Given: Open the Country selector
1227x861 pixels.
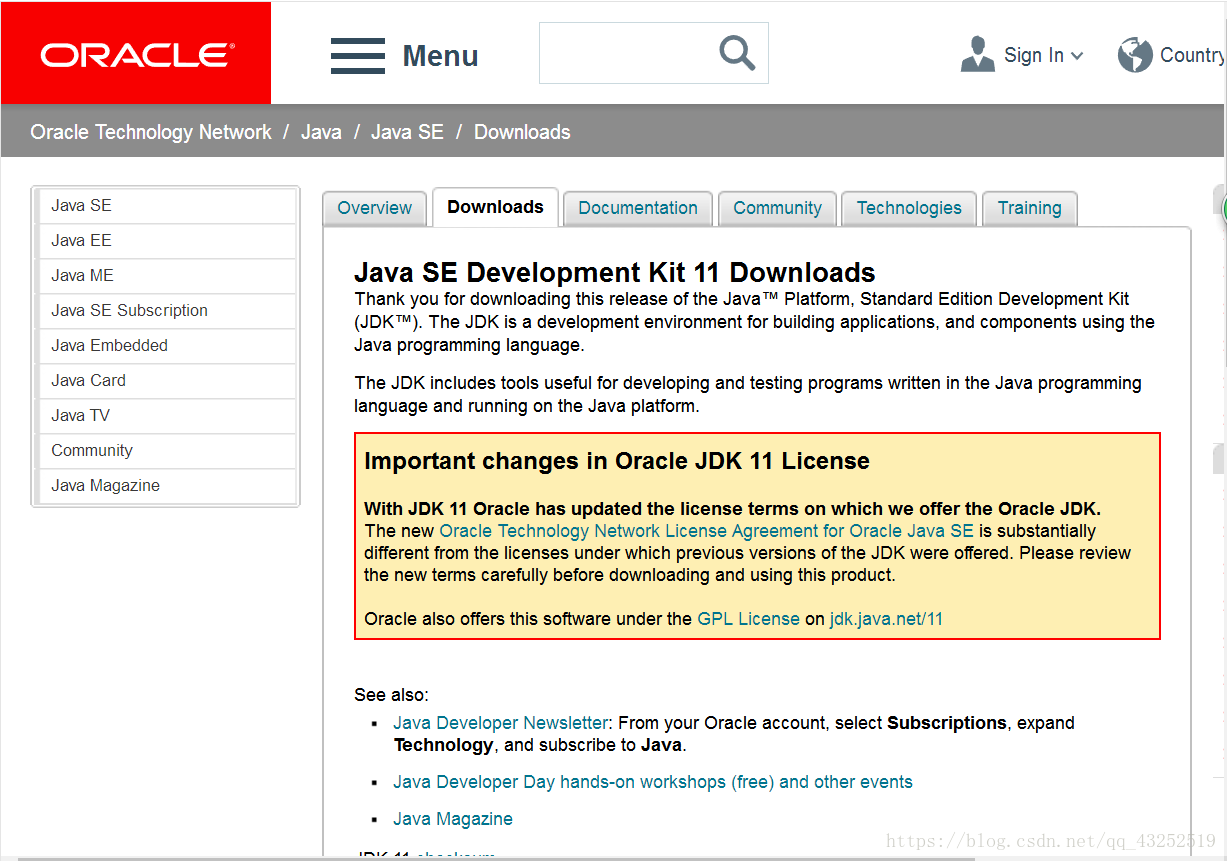Looking at the screenshot, I should tap(1192, 55).
